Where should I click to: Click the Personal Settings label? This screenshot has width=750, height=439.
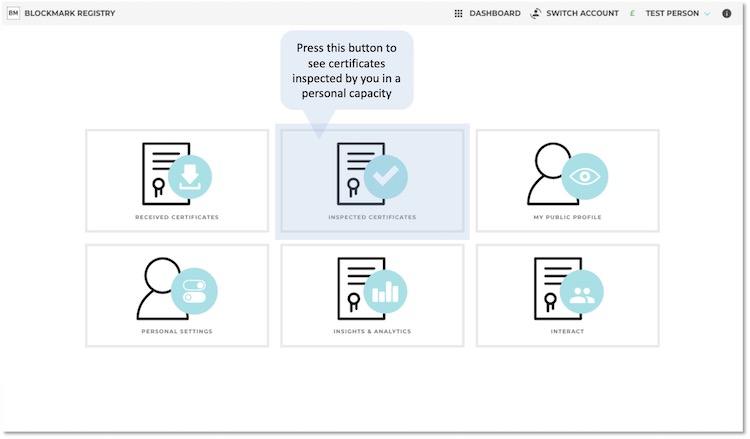point(177,331)
